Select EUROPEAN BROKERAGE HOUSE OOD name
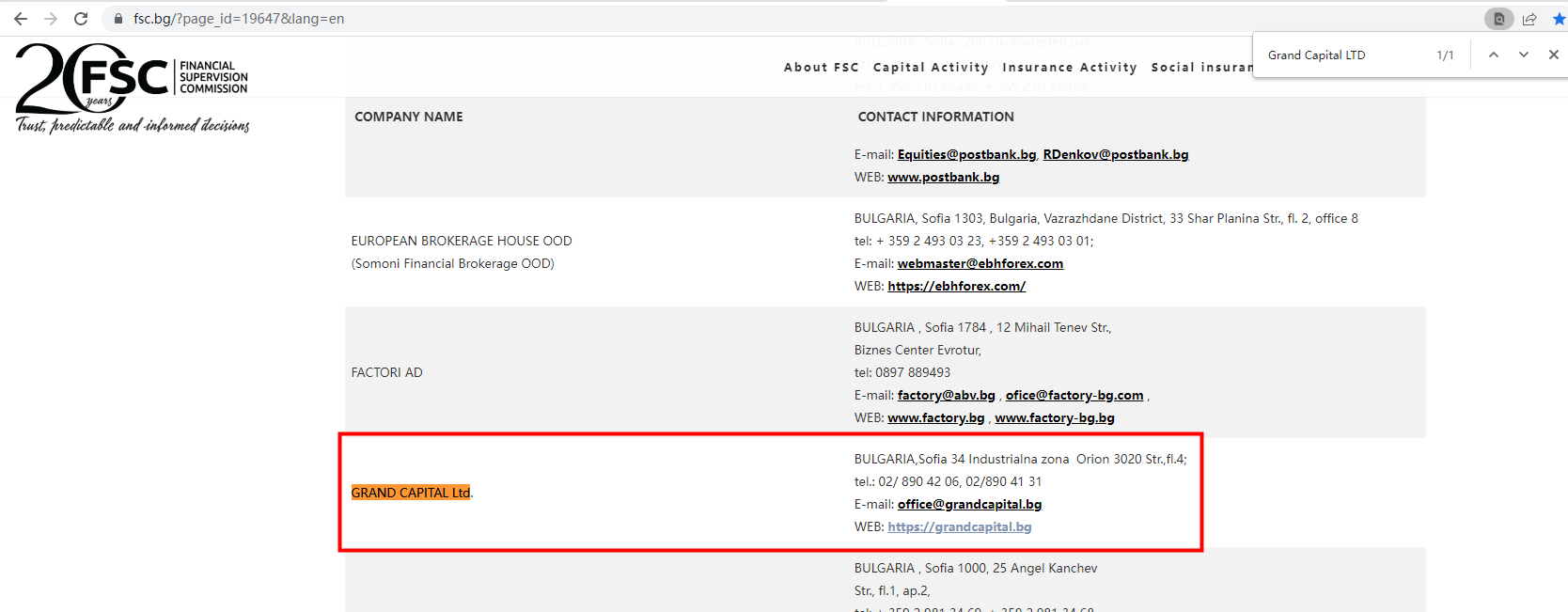 coord(462,241)
